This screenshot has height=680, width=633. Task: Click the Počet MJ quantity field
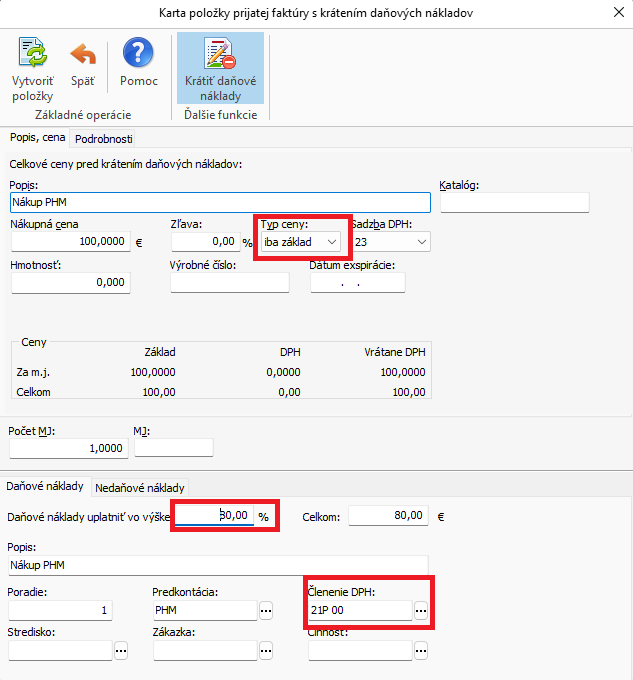coord(69,448)
